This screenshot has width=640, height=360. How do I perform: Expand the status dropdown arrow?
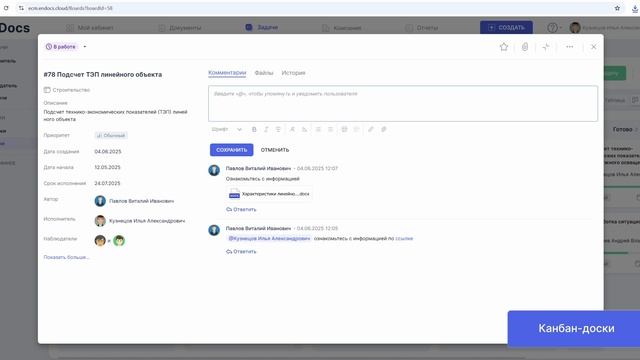click(85, 47)
